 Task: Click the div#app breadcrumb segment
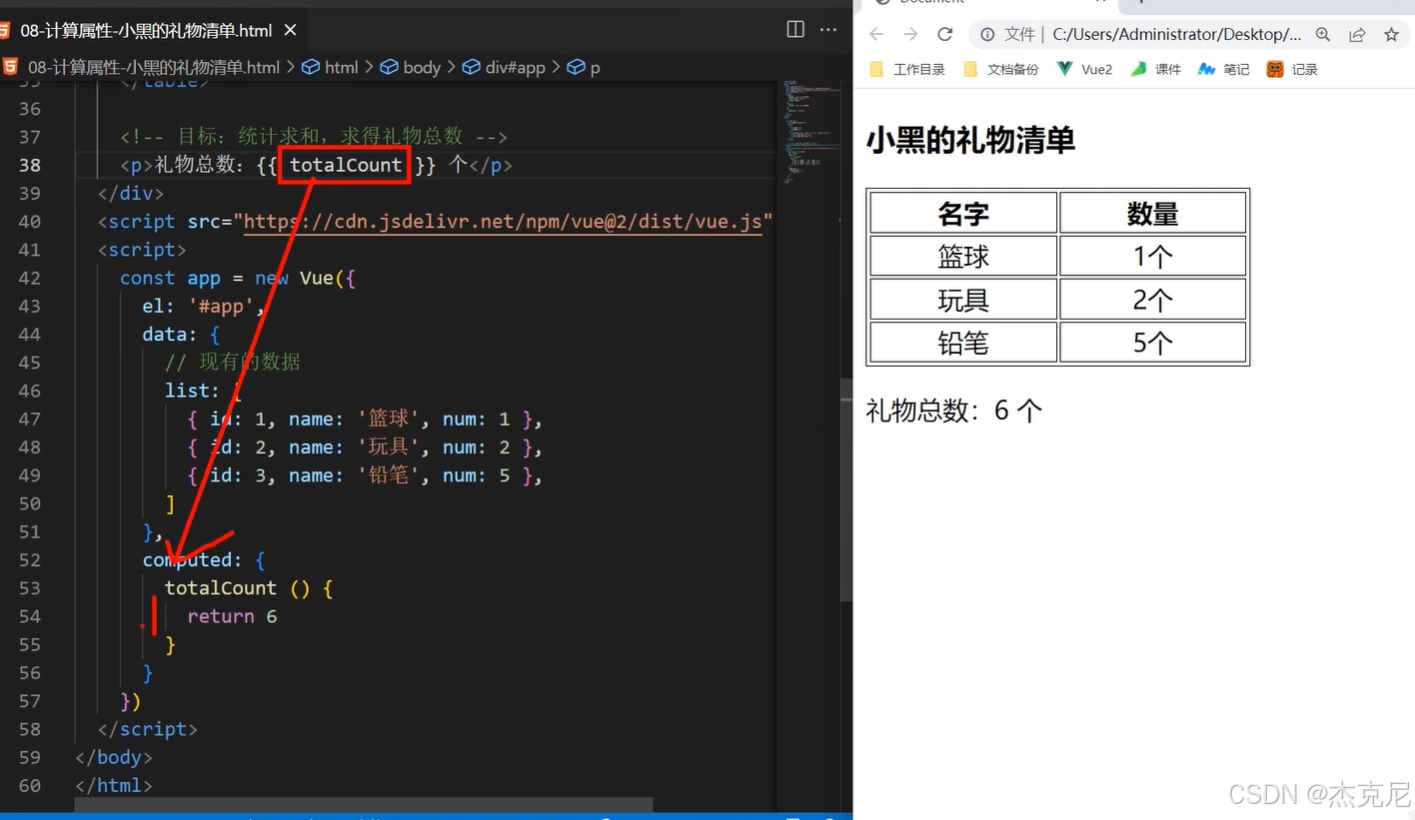click(x=504, y=67)
